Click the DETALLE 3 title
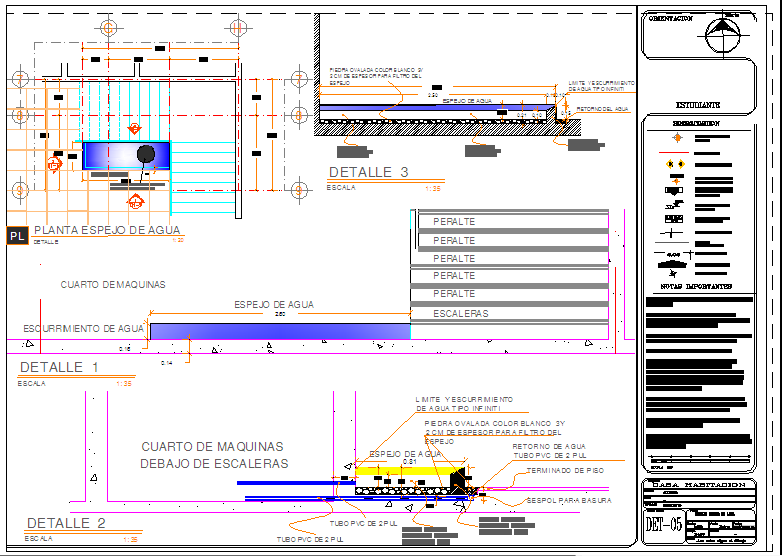Viewport: 782px width, 556px height. (x=368, y=172)
